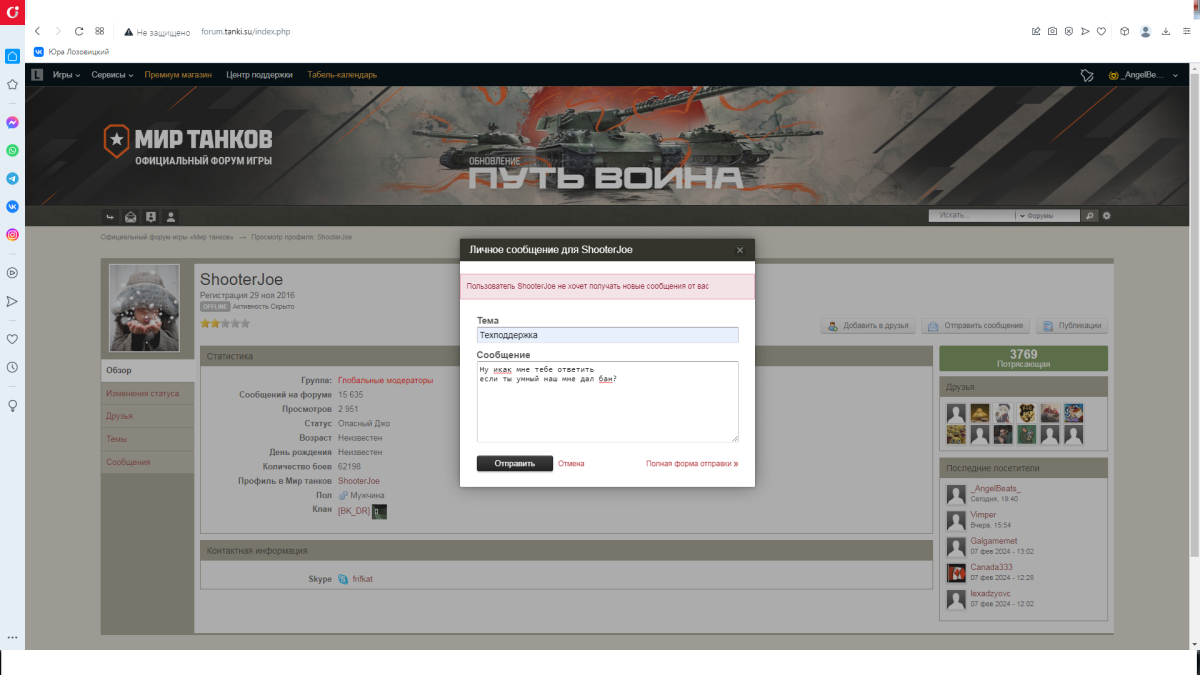This screenshot has height=675, width=1200.
Task: Open Центр поддержки menu item
Action: [259, 74]
